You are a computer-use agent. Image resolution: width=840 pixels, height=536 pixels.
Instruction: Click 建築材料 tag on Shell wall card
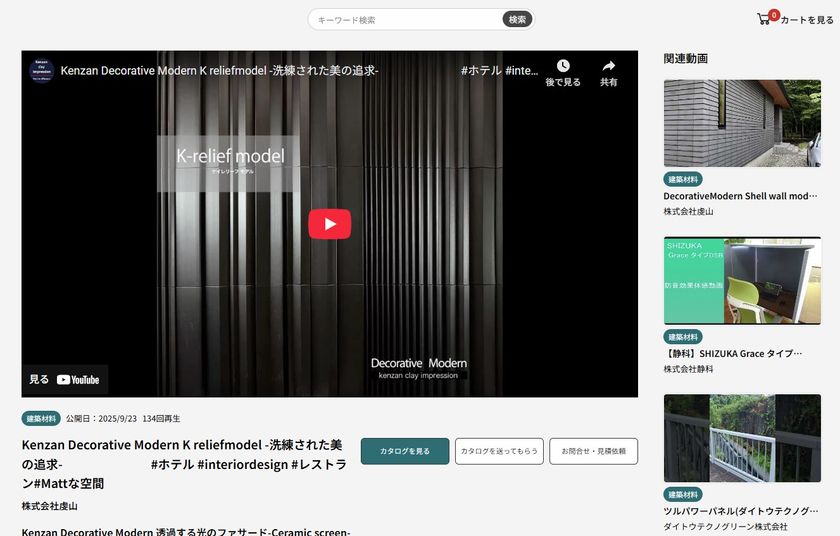coord(683,179)
